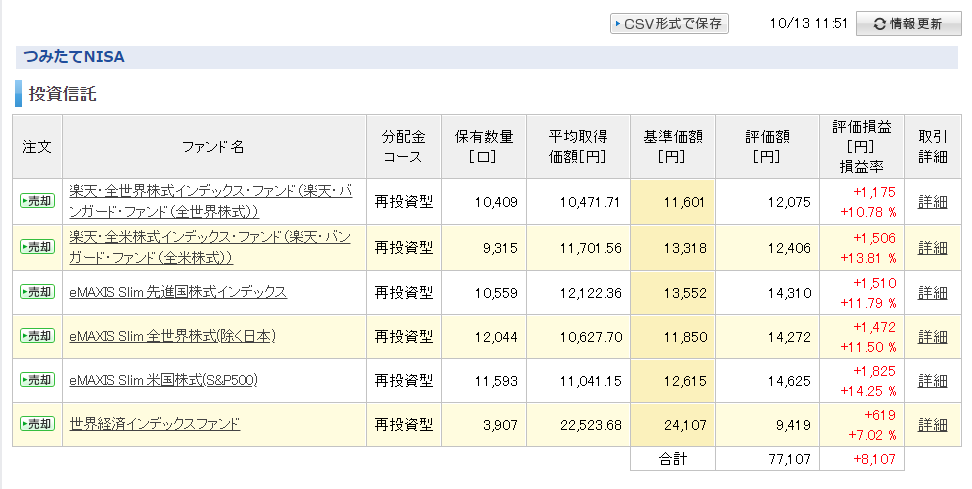This screenshot has height=489, width=972.
Task: Click the 分配金コース column header
Action: point(404,147)
